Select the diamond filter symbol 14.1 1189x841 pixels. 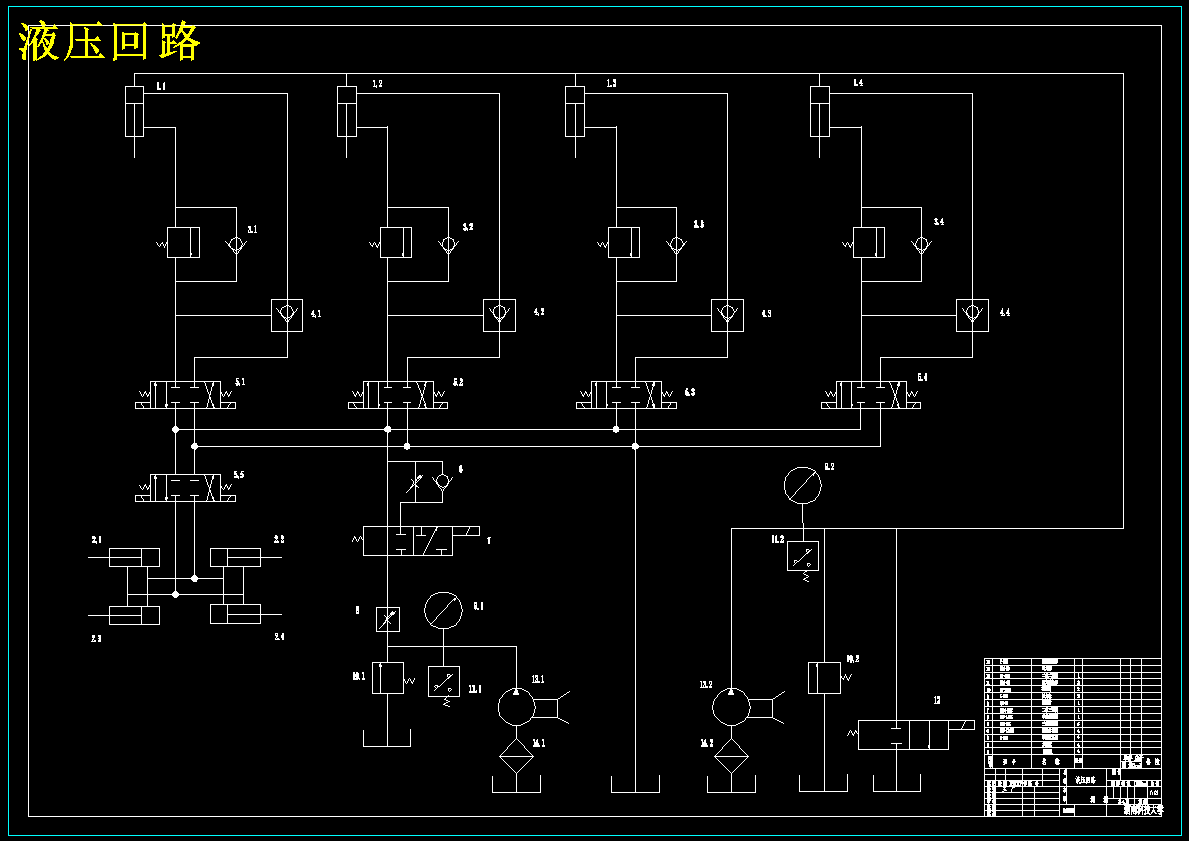[x=516, y=756]
